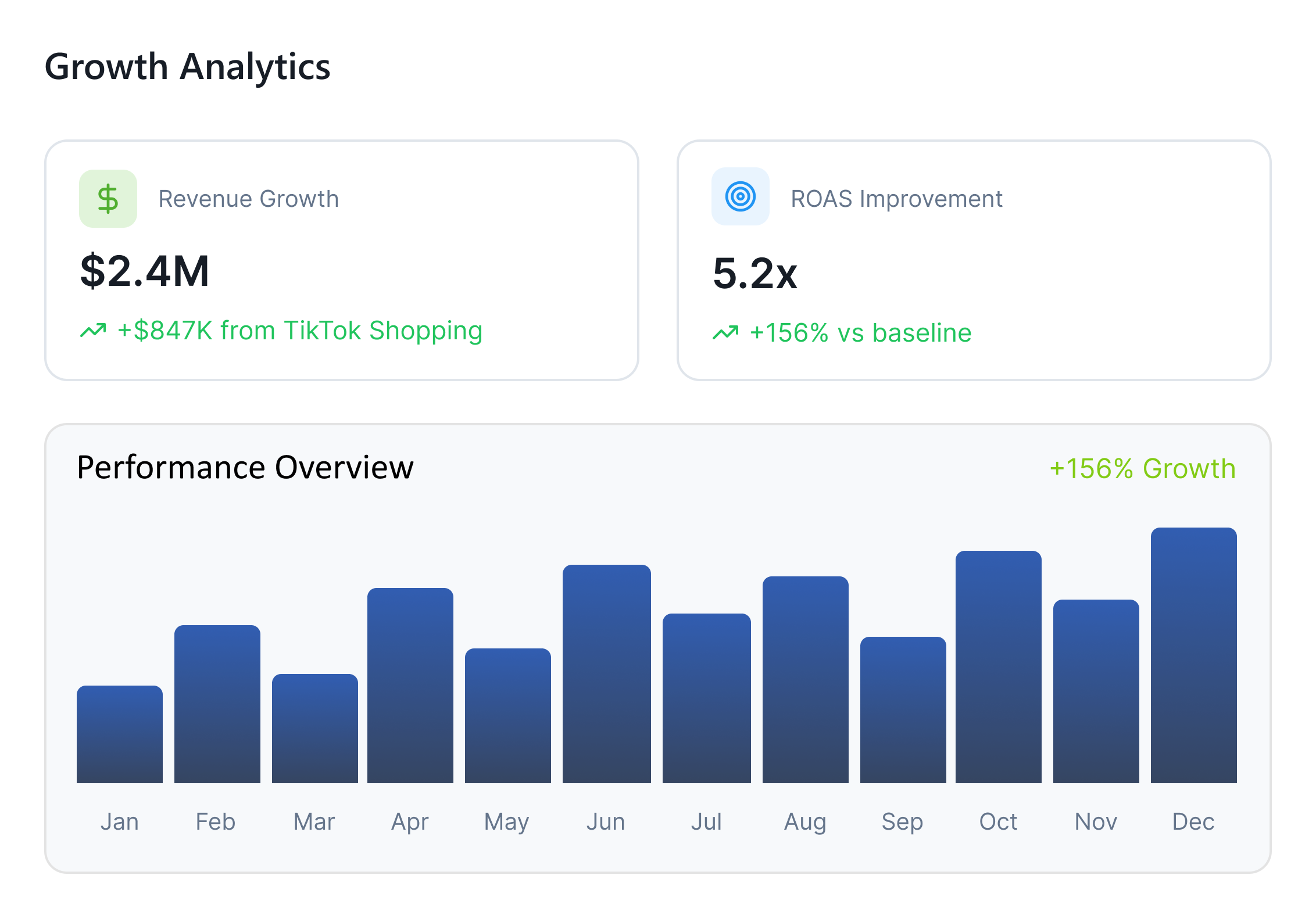Click the tallest December bar

(1193, 655)
